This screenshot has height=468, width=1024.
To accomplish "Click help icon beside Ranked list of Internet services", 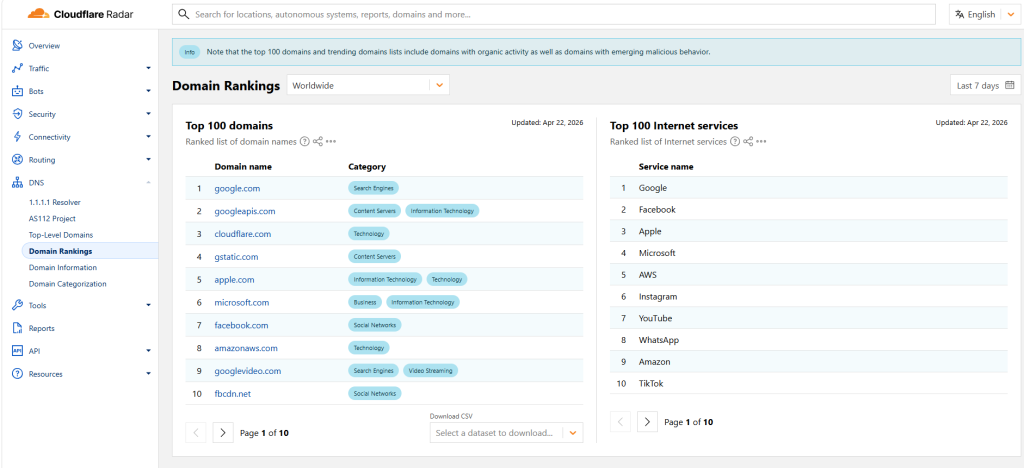I will coord(734,142).
